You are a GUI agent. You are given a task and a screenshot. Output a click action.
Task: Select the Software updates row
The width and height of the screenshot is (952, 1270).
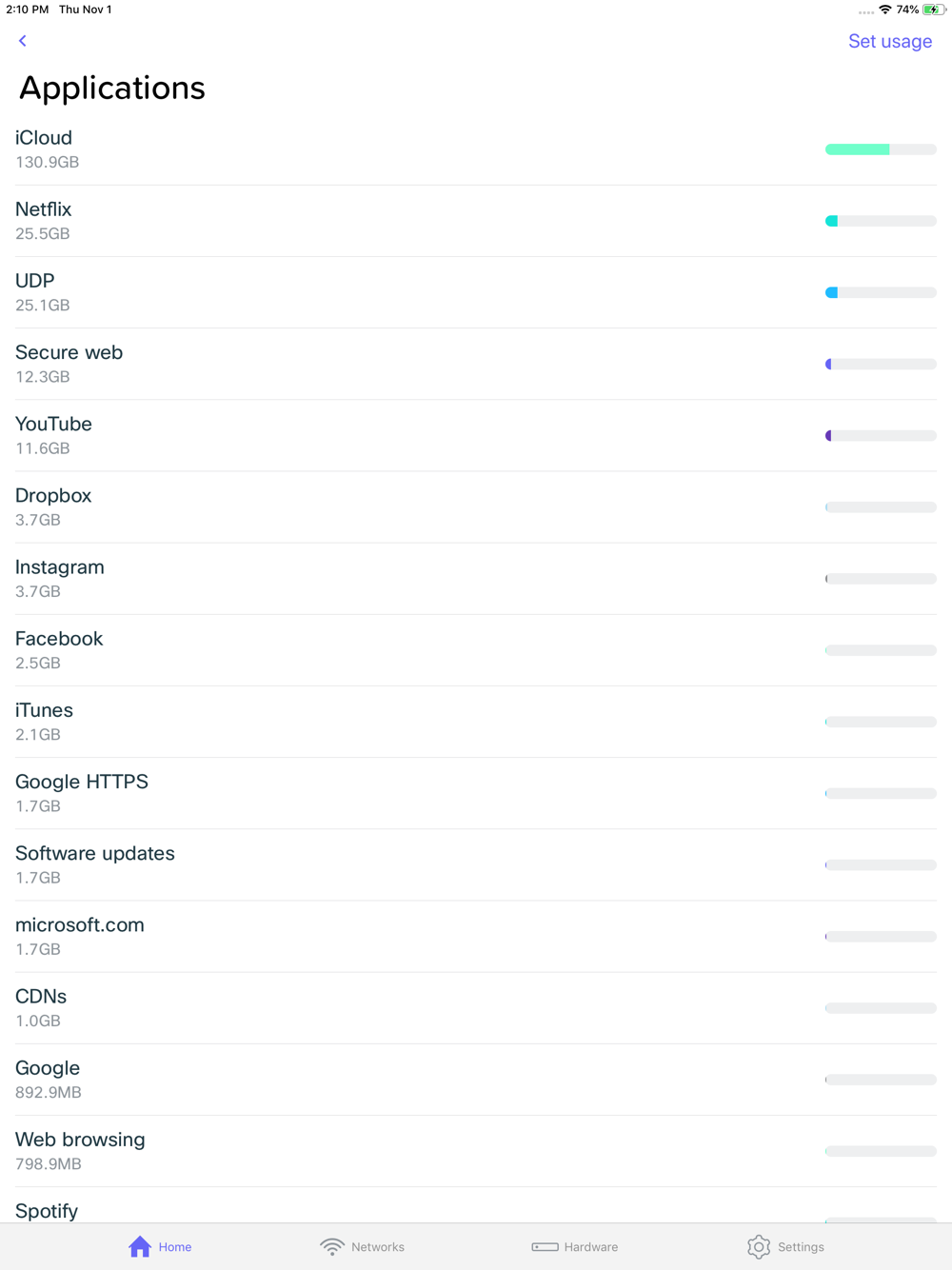point(381,864)
